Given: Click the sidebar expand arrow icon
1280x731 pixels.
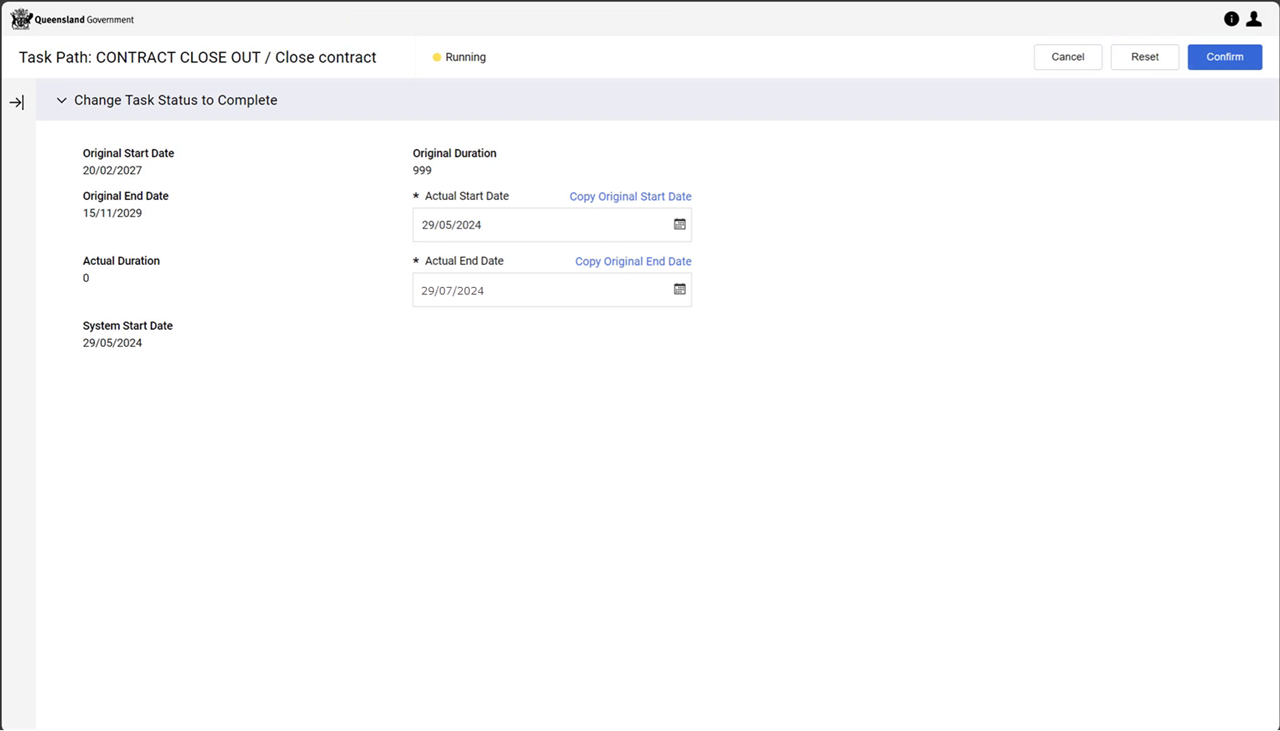Looking at the screenshot, I should tap(17, 102).
